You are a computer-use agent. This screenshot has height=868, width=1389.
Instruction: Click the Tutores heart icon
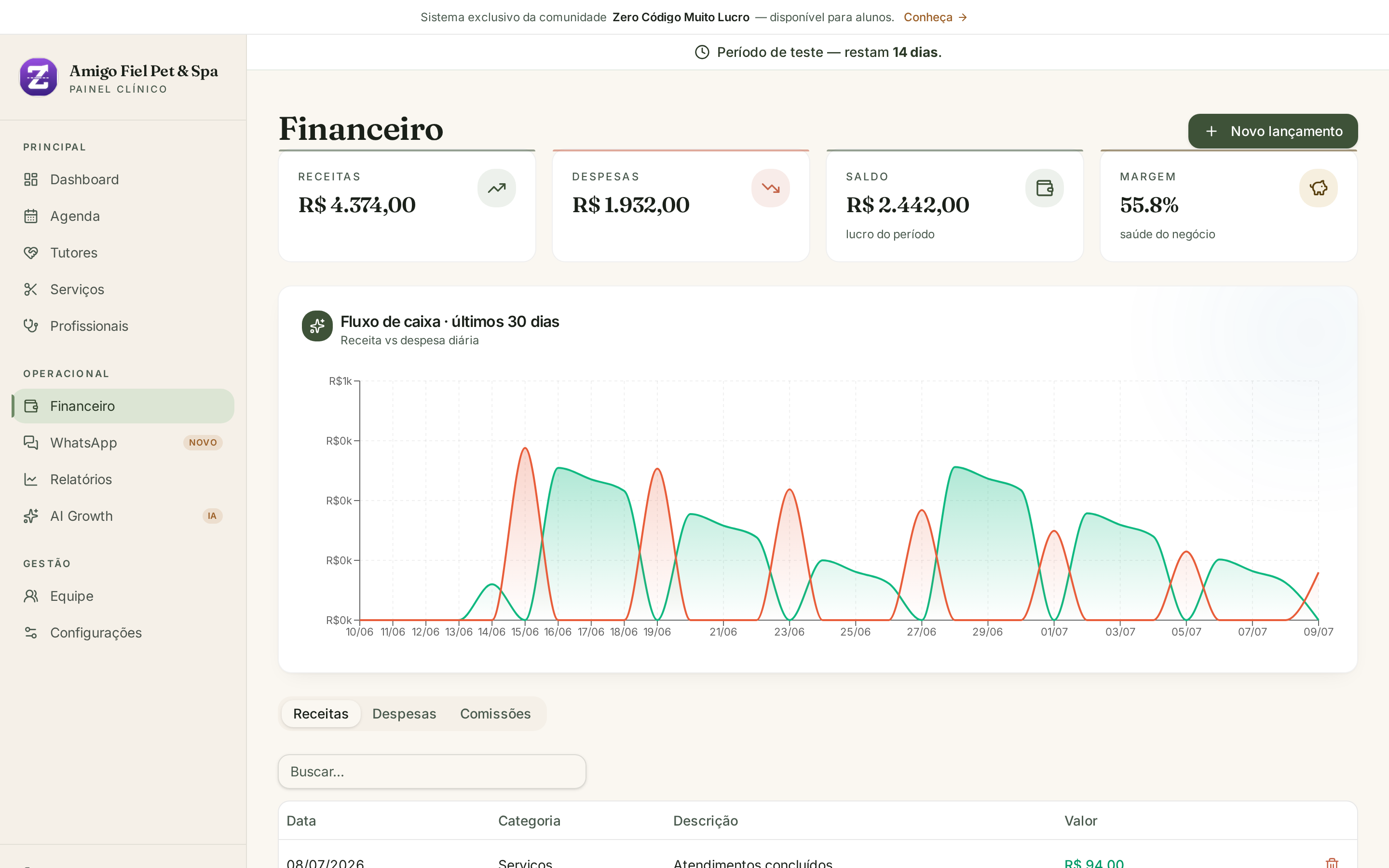pyautogui.click(x=31, y=253)
